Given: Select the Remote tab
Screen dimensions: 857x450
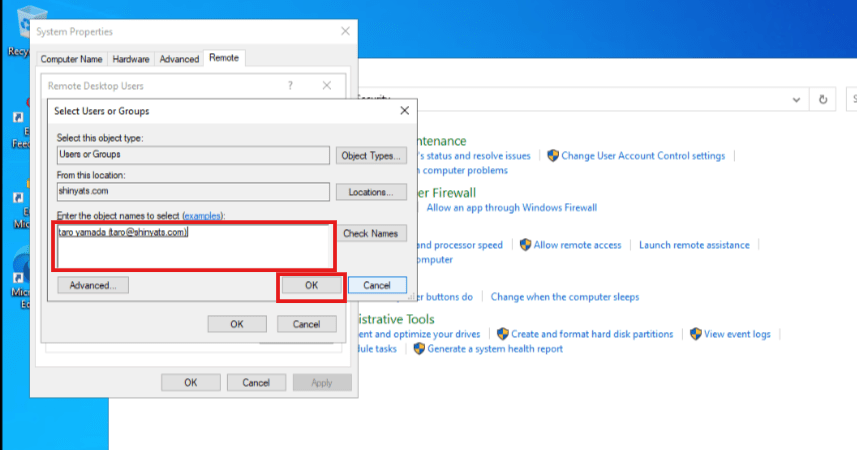Looking at the screenshot, I should pos(224,58).
